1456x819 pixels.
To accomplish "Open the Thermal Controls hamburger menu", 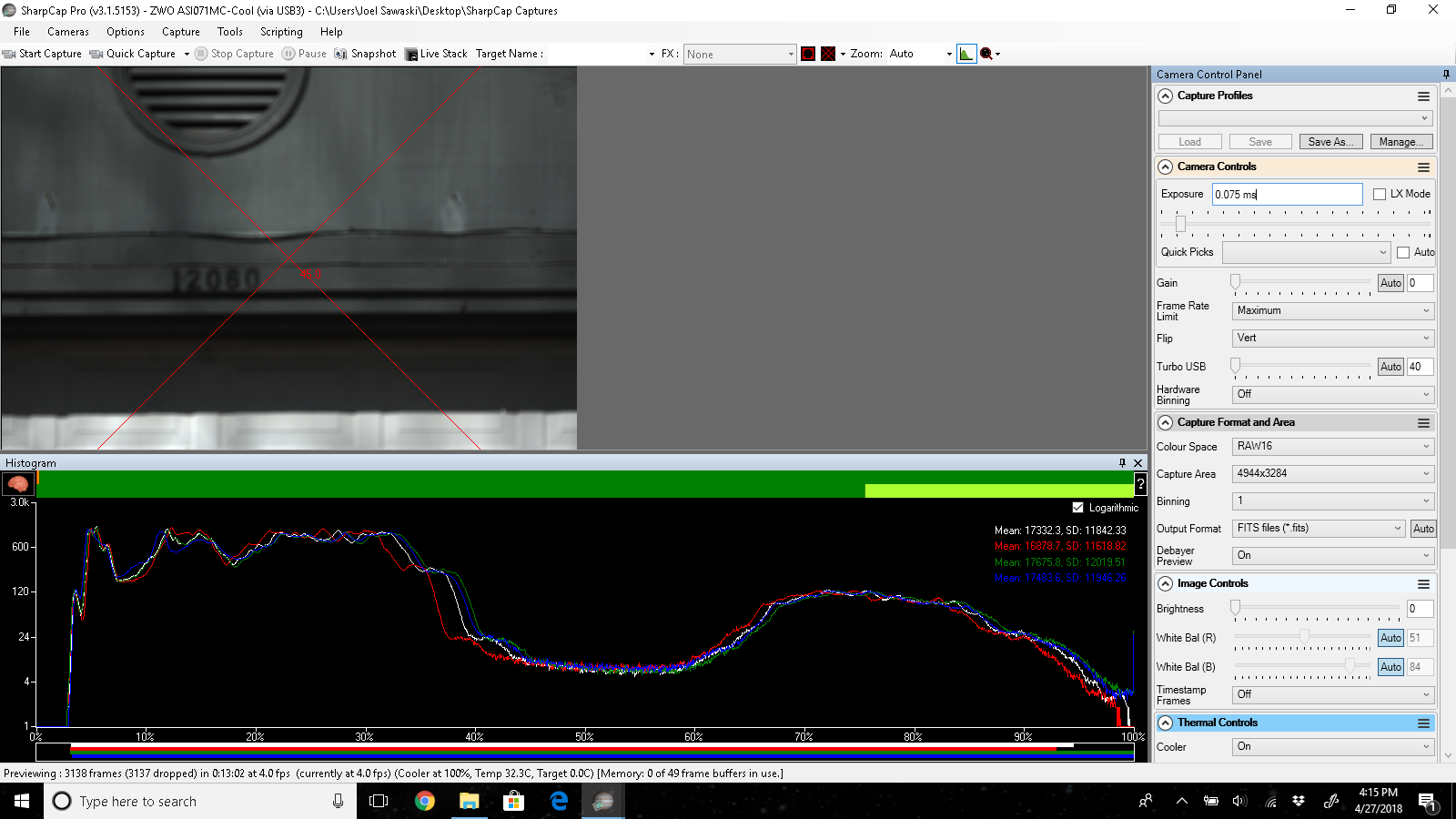I will pyautogui.click(x=1423, y=723).
